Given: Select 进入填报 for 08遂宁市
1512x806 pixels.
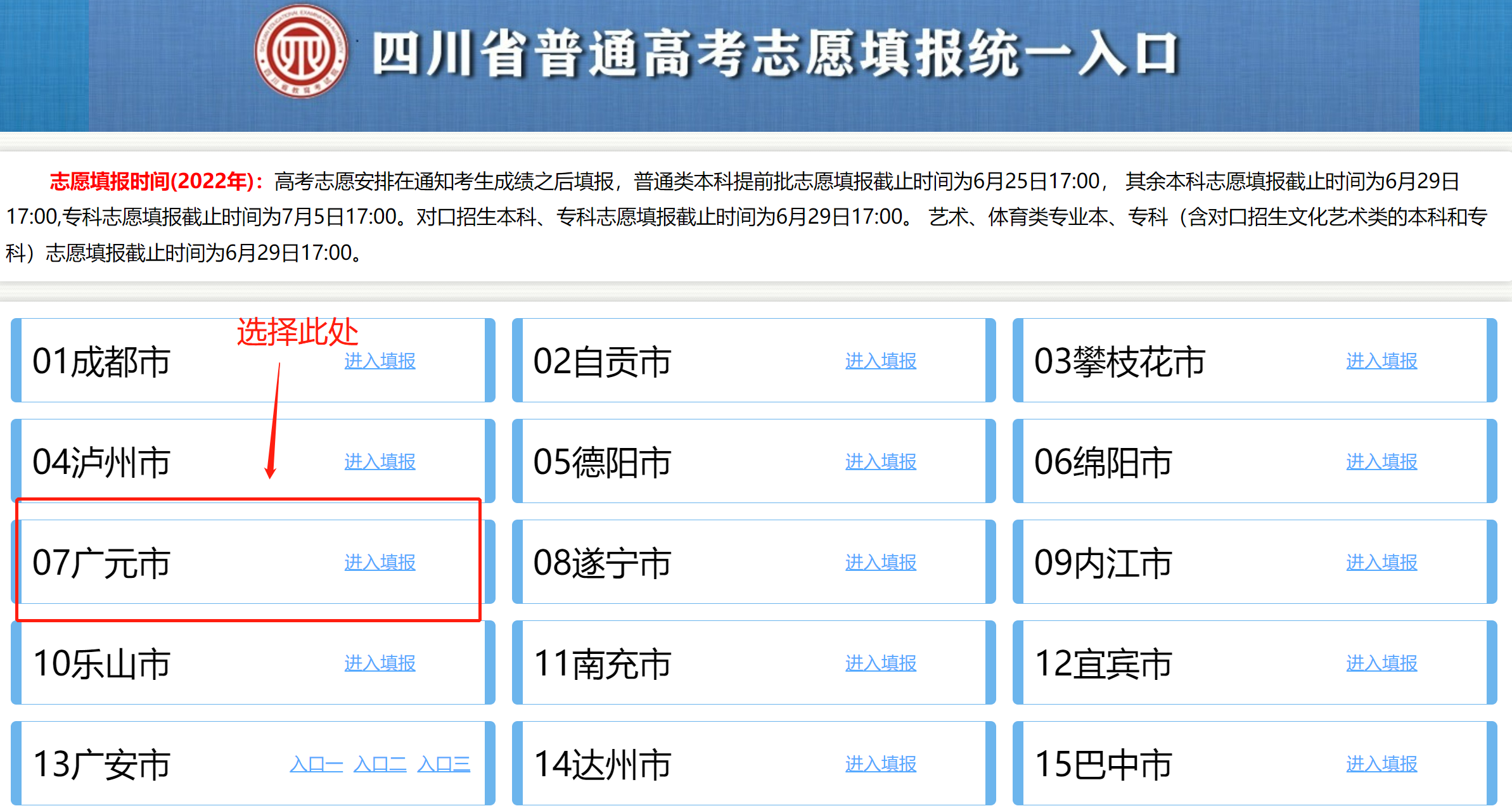Looking at the screenshot, I should pyautogui.click(x=880, y=562).
